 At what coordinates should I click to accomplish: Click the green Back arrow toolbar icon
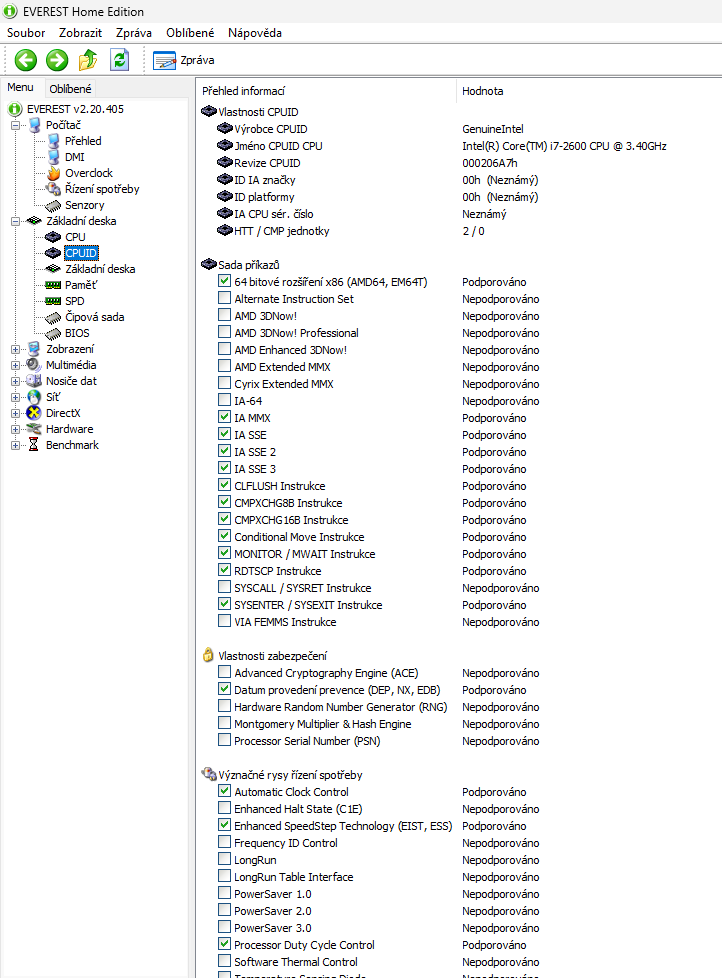(26, 60)
